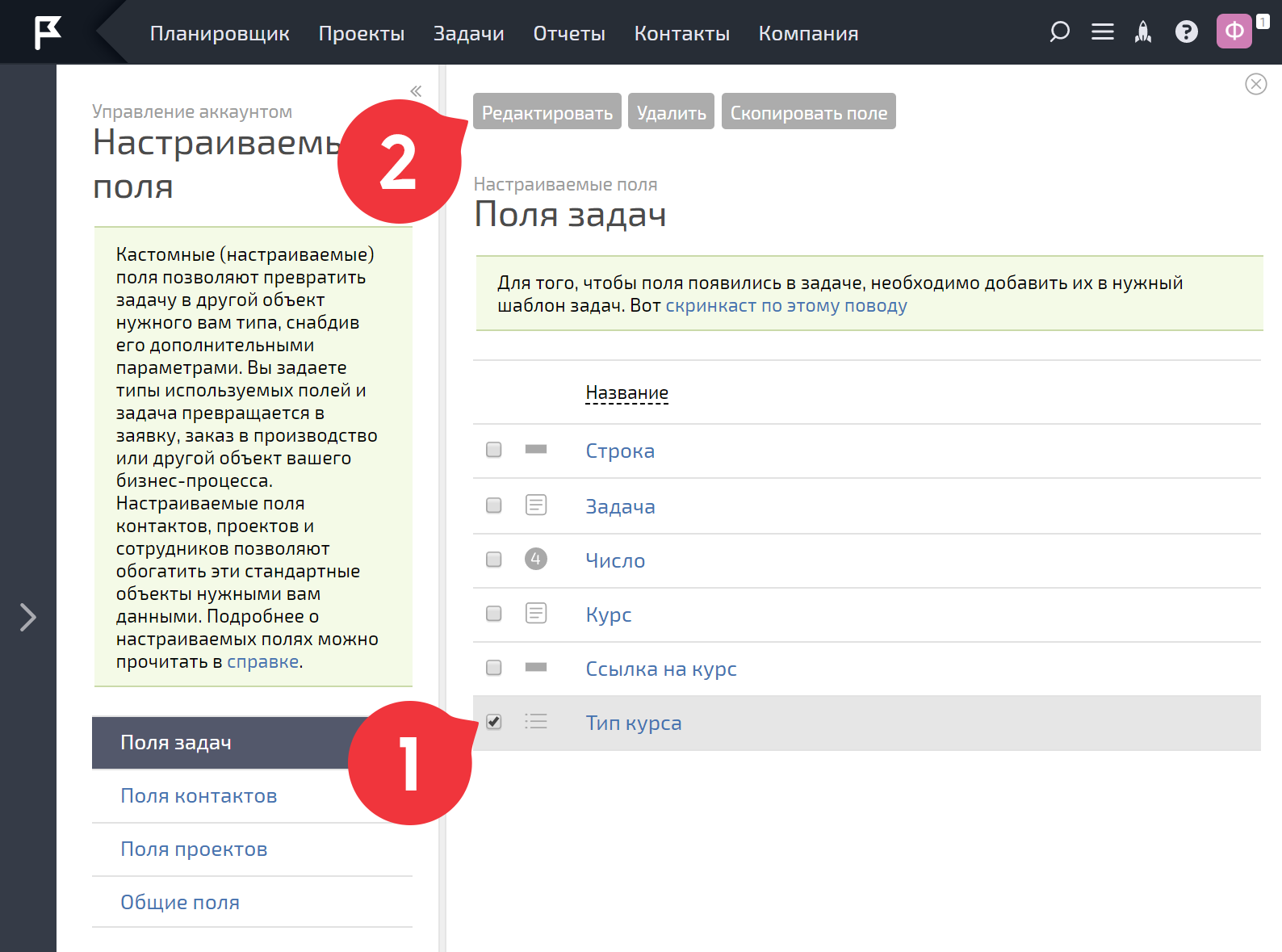This screenshot has width=1282, height=952.
Task: Check the Задача field checkbox
Action: point(494,505)
